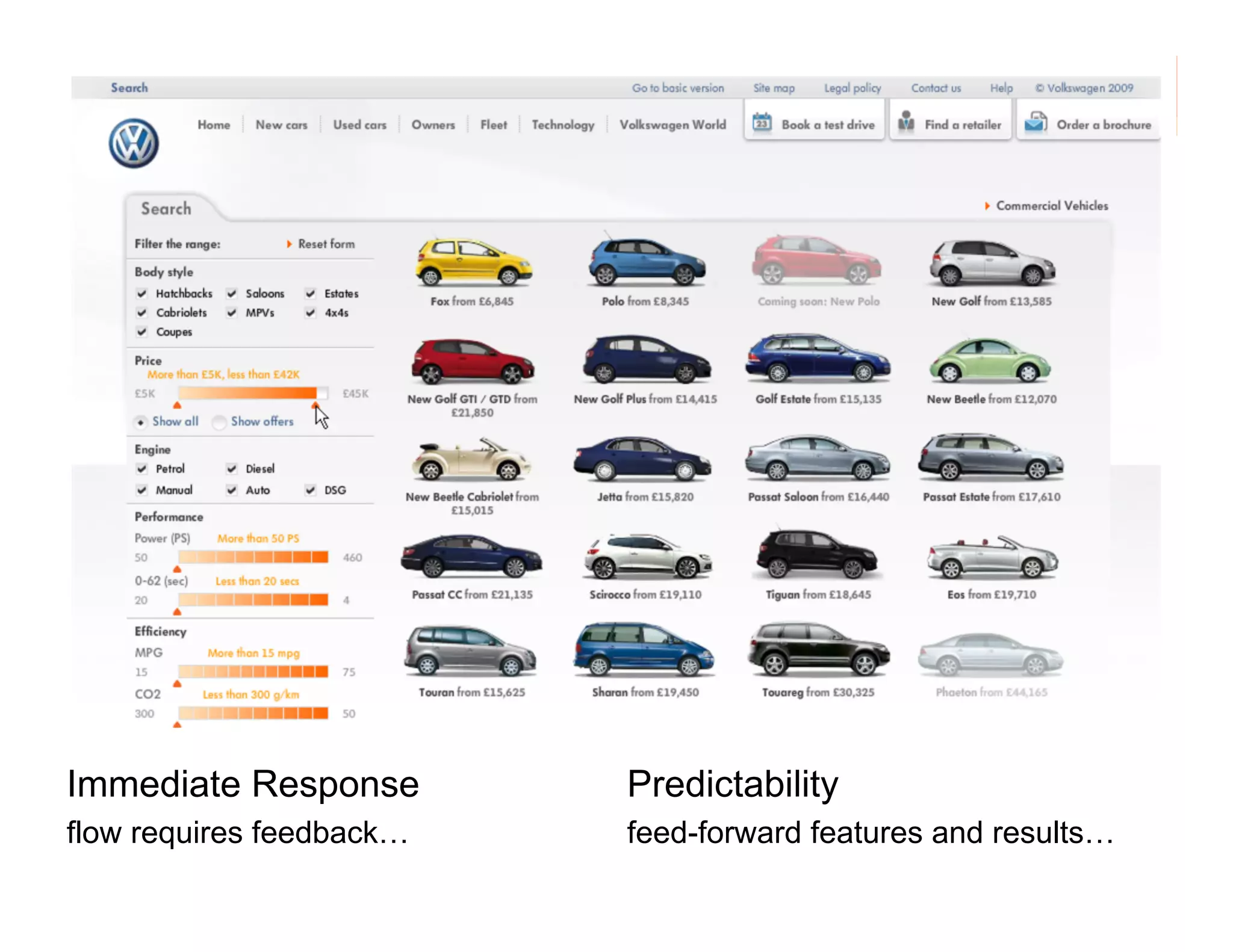Click the Price range slider bar

[253, 394]
